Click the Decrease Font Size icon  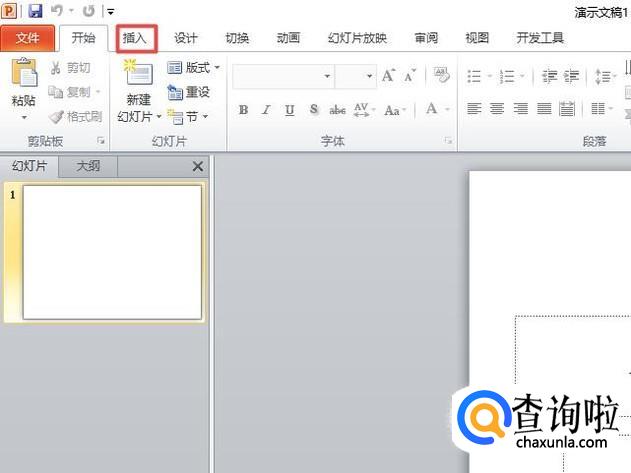(x=410, y=75)
